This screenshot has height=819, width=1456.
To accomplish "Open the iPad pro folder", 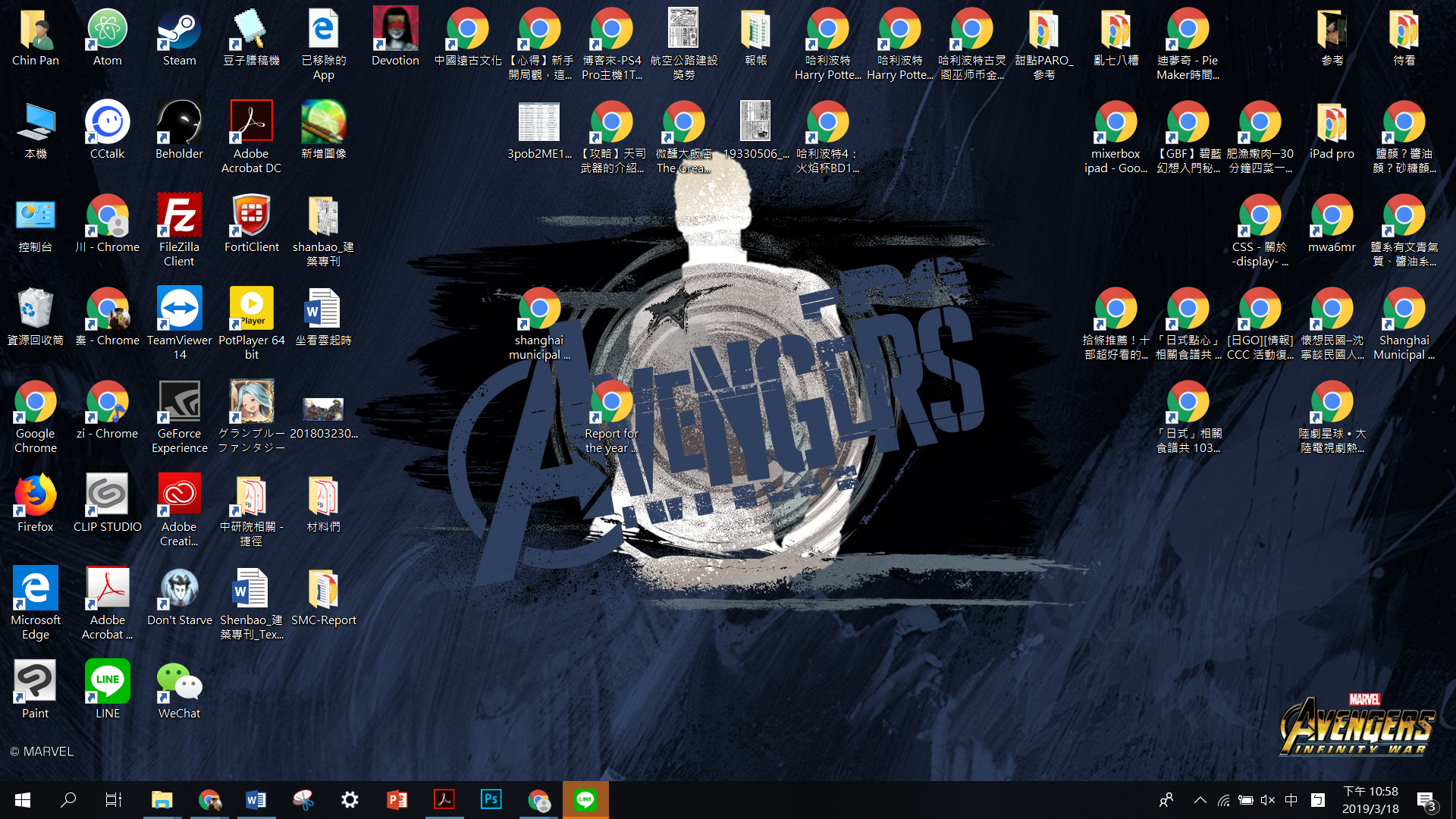I will pos(1332,131).
